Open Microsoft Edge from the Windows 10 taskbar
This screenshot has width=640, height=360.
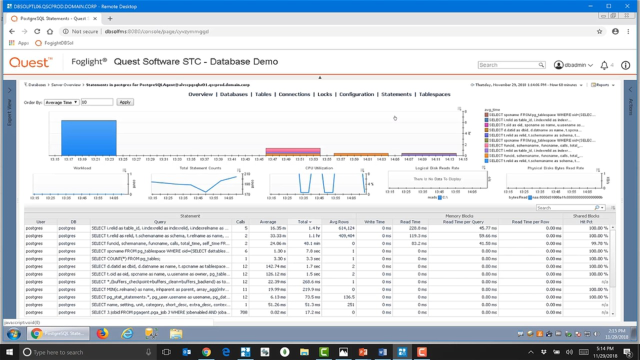[x=226, y=352]
